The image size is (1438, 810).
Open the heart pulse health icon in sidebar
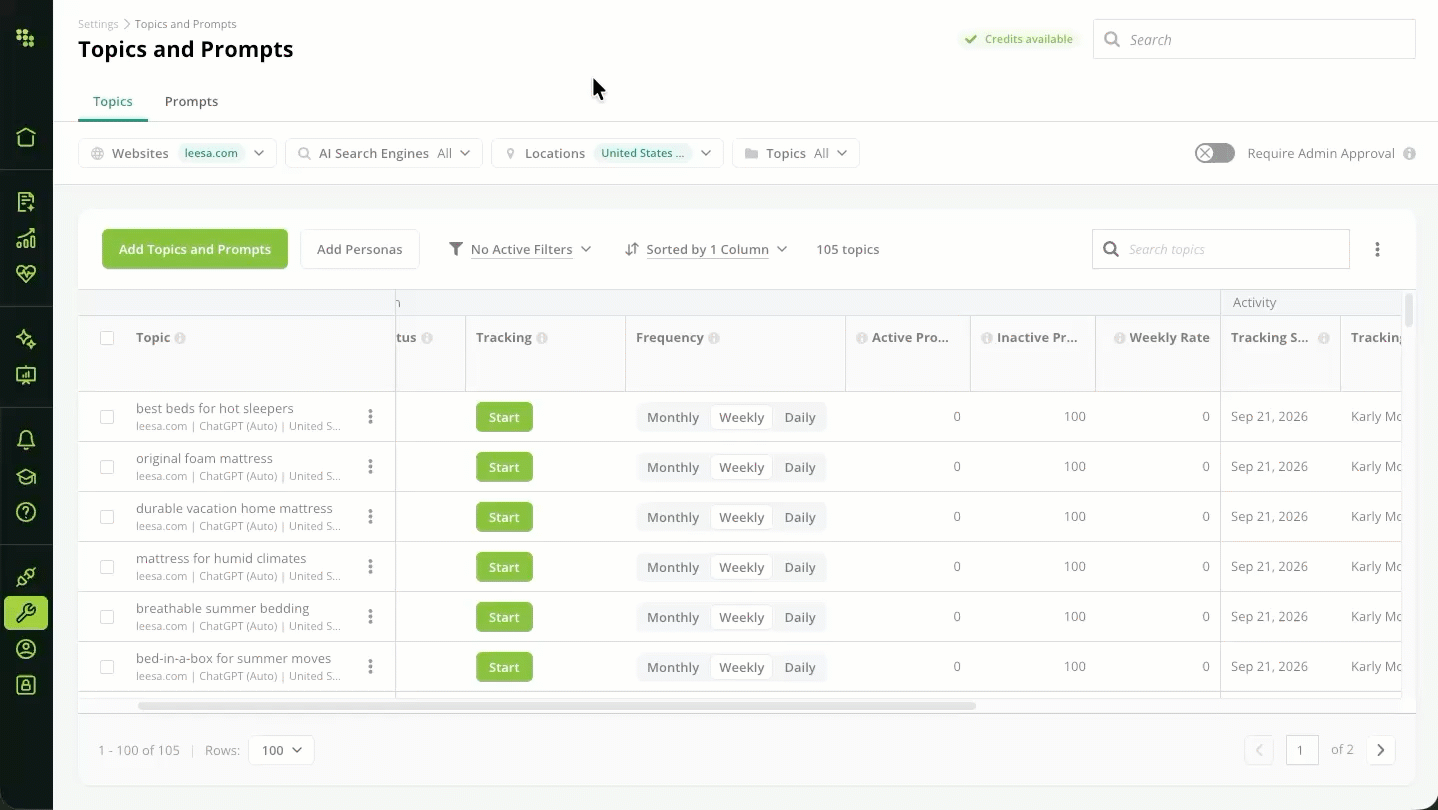point(26,273)
